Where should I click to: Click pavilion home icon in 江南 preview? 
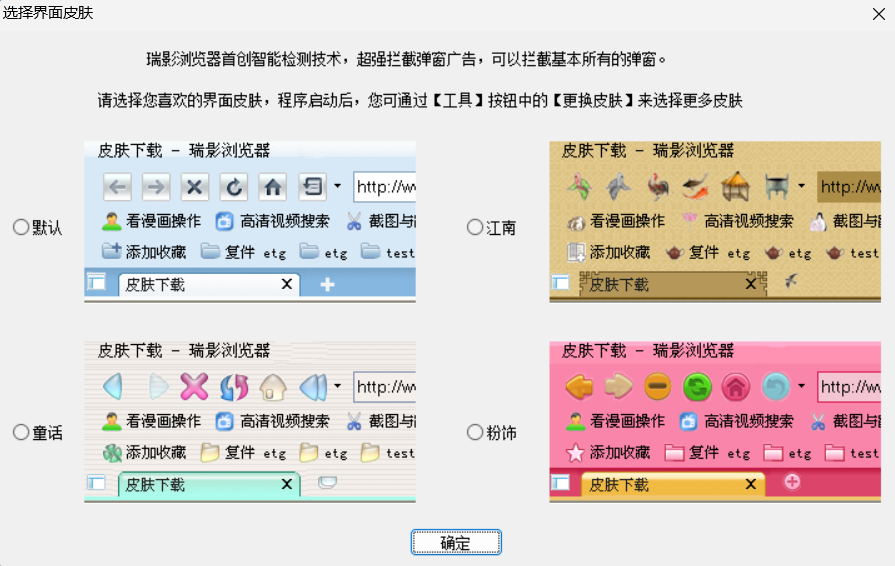pyautogui.click(x=735, y=186)
